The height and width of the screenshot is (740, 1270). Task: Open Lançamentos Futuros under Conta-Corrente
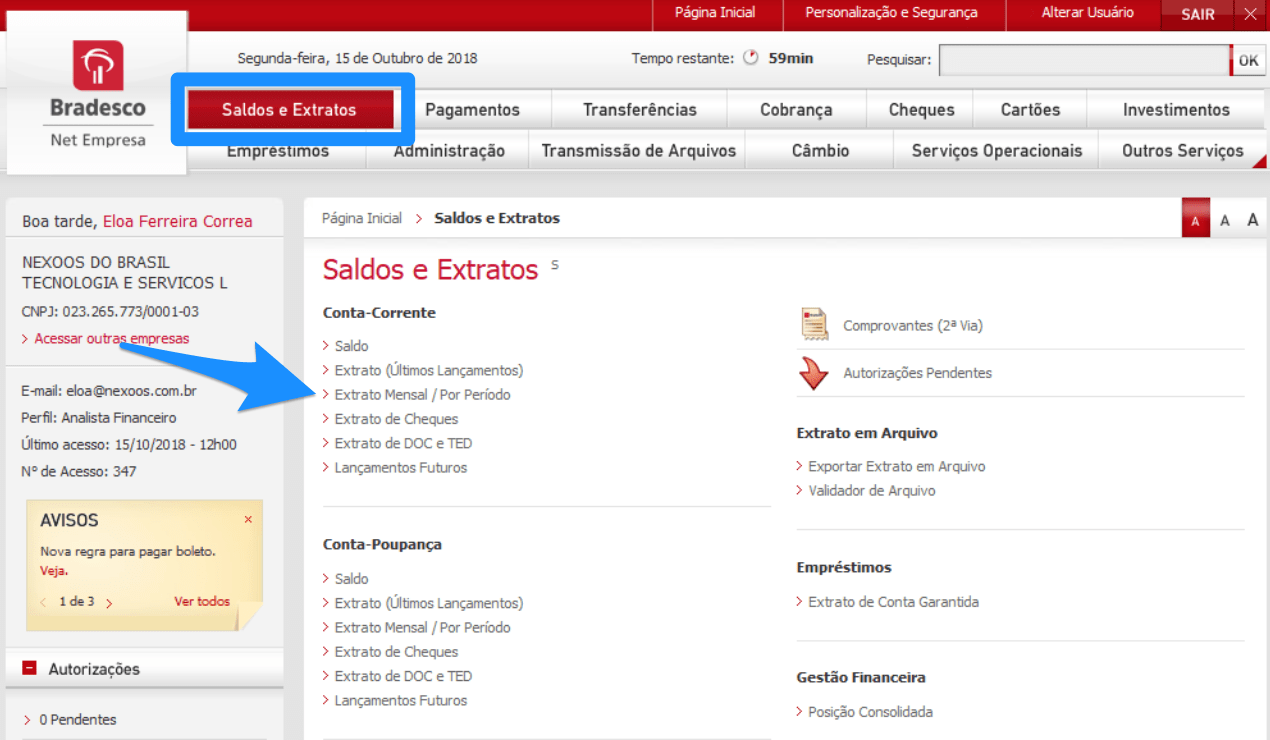[401, 468]
